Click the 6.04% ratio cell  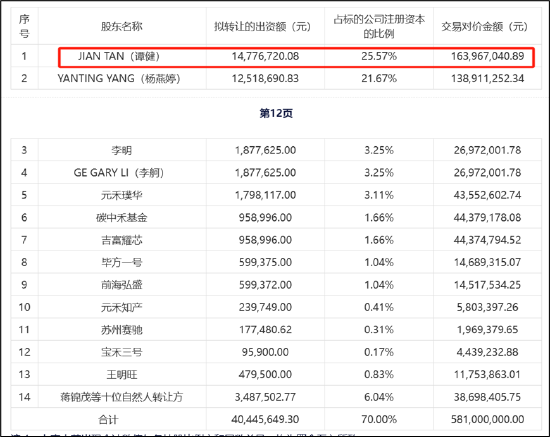point(379,397)
